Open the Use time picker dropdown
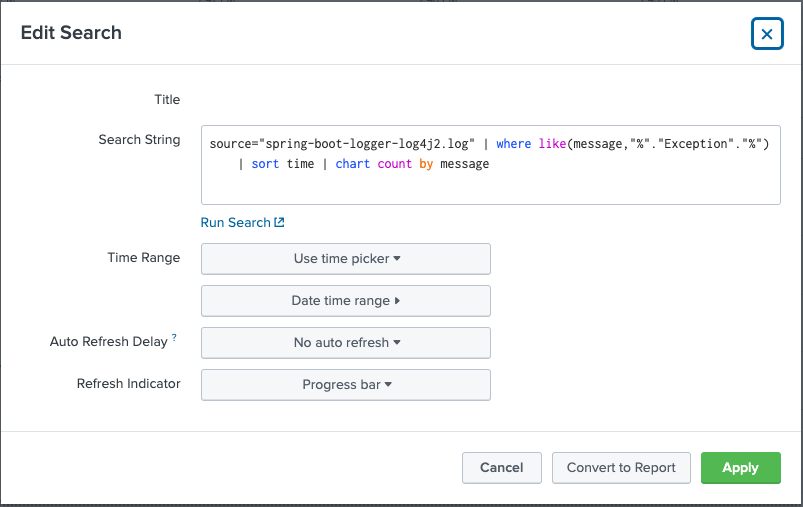This screenshot has width=803, height=507. pyautogui.click(x=345, y=258)
